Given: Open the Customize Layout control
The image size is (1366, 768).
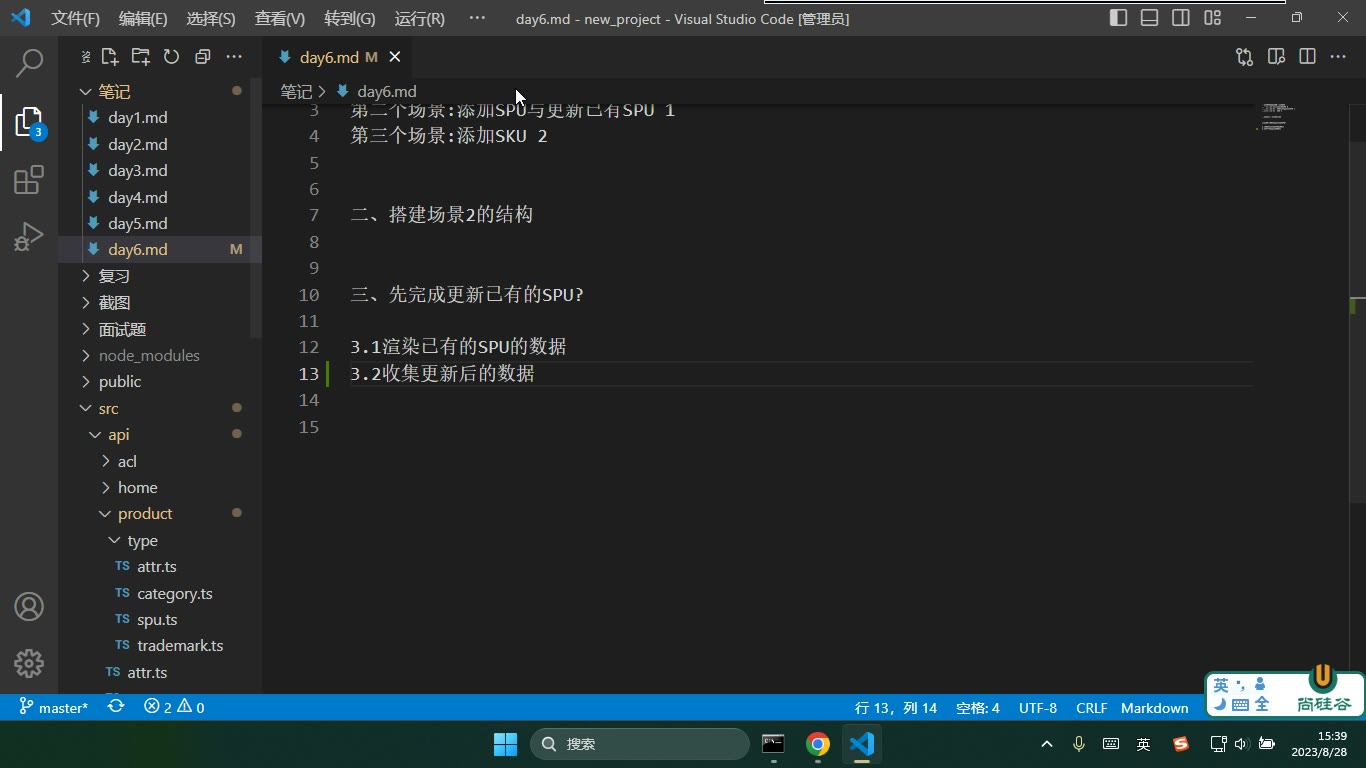Looking at the screenshot, I should (x=1212, y=18).
